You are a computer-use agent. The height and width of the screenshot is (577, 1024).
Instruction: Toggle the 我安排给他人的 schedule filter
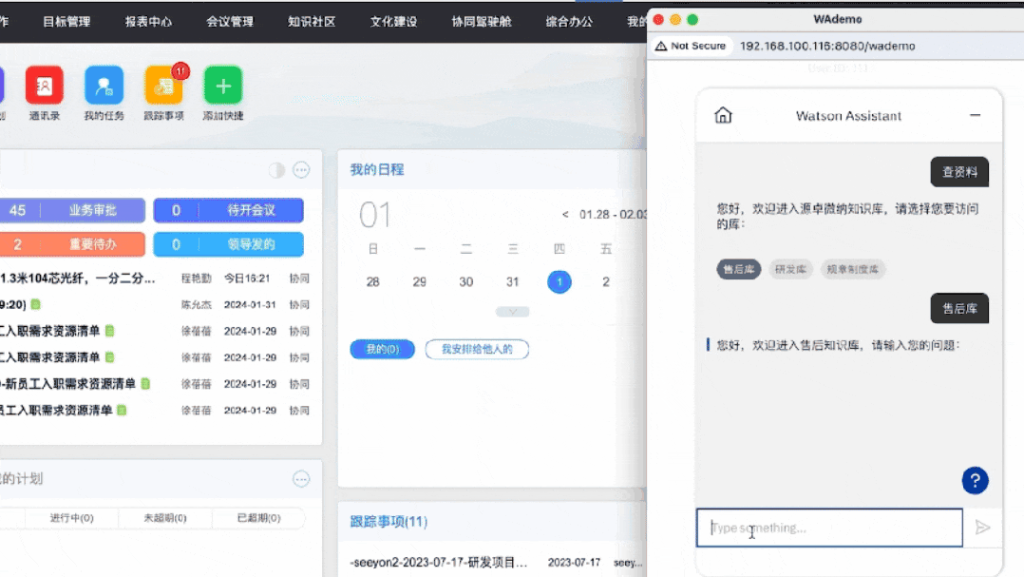pos(477,349)
